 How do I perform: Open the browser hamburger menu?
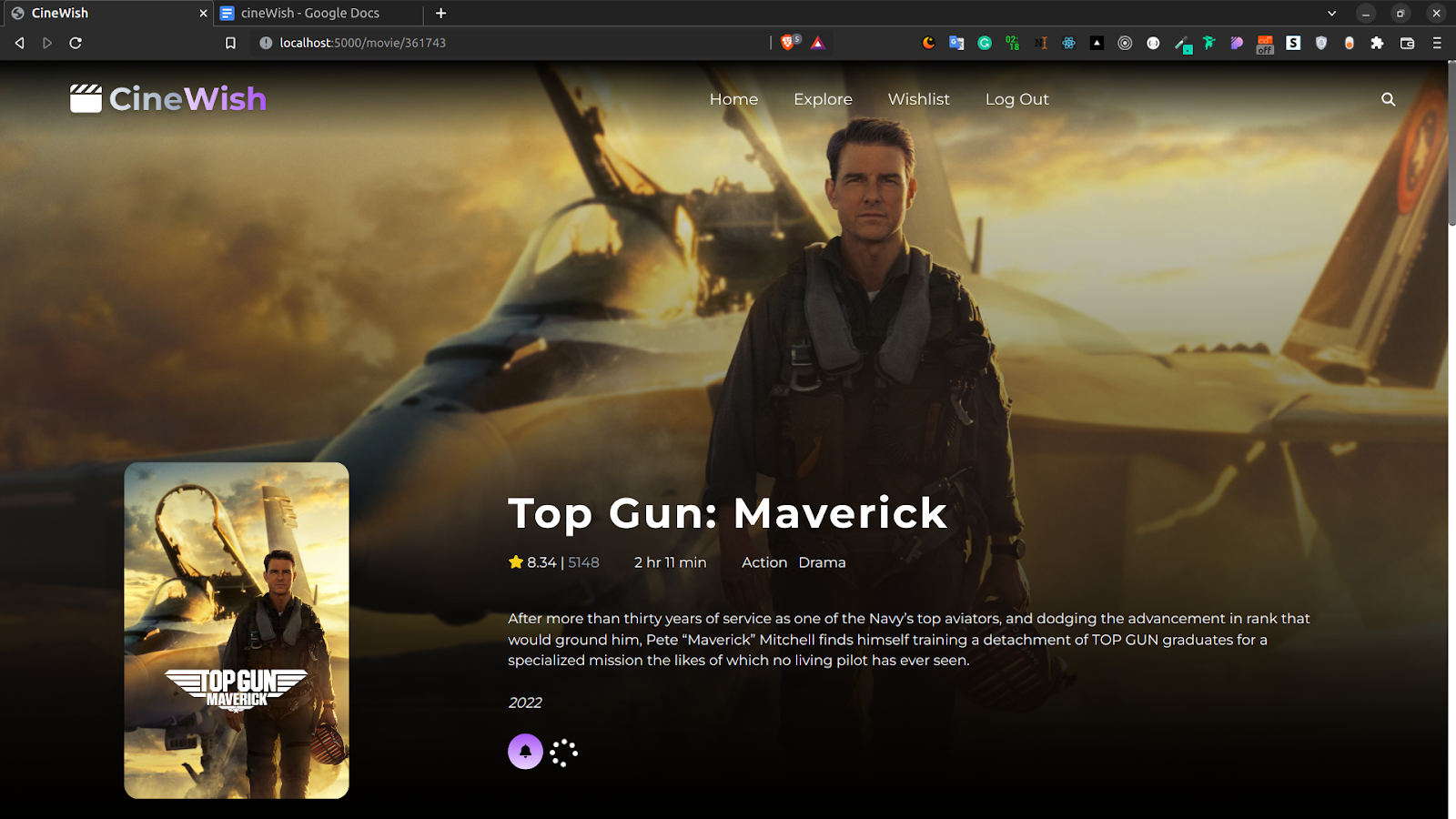[1437, 43]
